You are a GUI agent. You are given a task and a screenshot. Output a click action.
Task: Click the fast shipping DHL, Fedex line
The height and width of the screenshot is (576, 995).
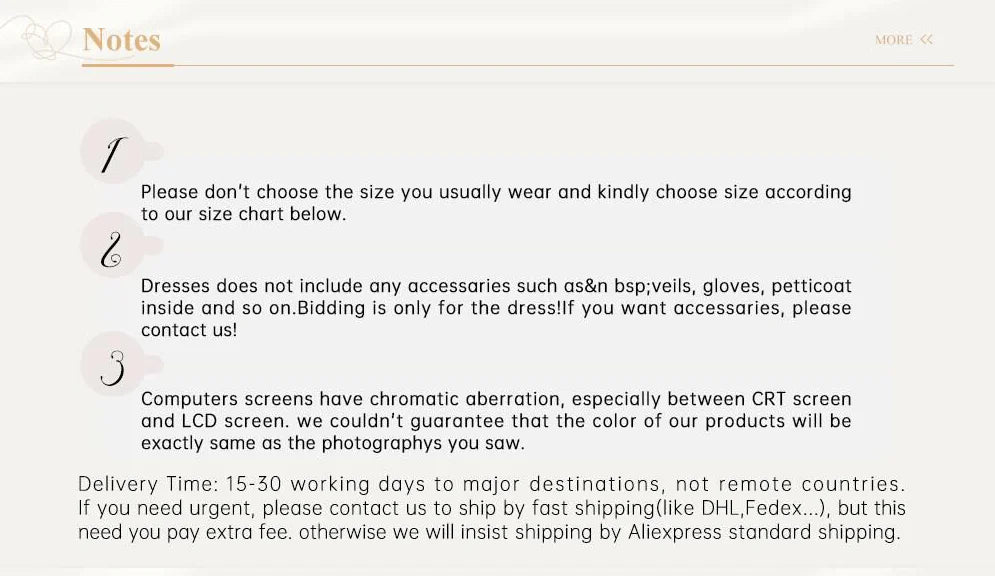pyautogui.click(x=492, y=508)
